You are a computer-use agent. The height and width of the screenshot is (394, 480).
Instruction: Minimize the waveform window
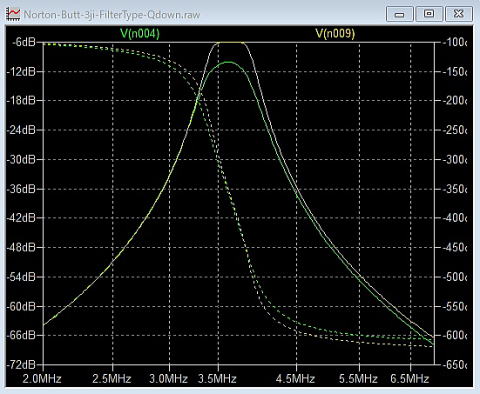(x=400, y=14)
